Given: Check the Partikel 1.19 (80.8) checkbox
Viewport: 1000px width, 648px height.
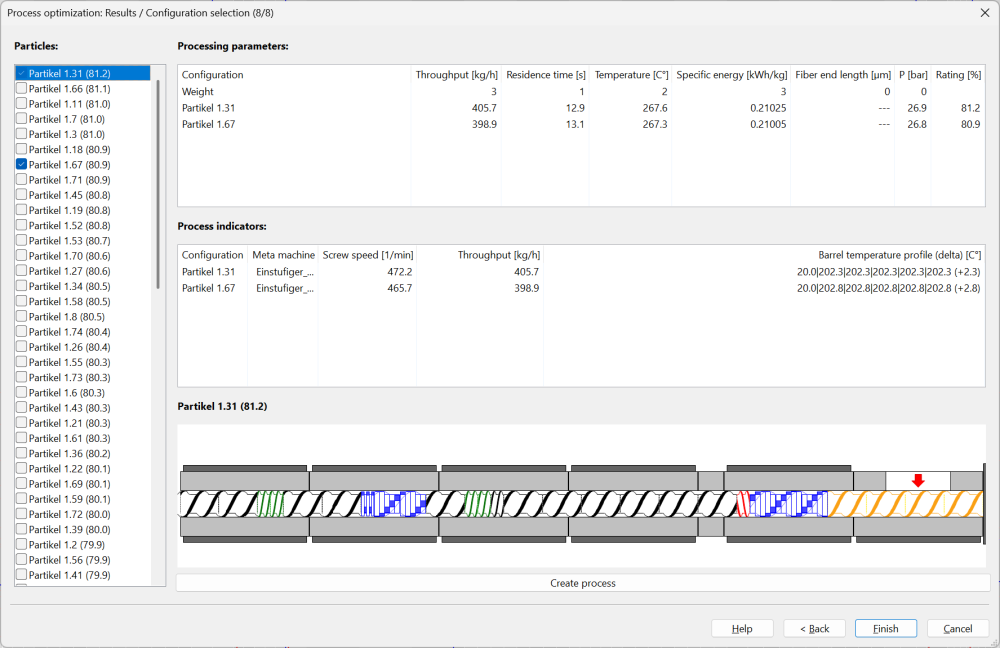Looking at the screenshot, I should (22, 210).
